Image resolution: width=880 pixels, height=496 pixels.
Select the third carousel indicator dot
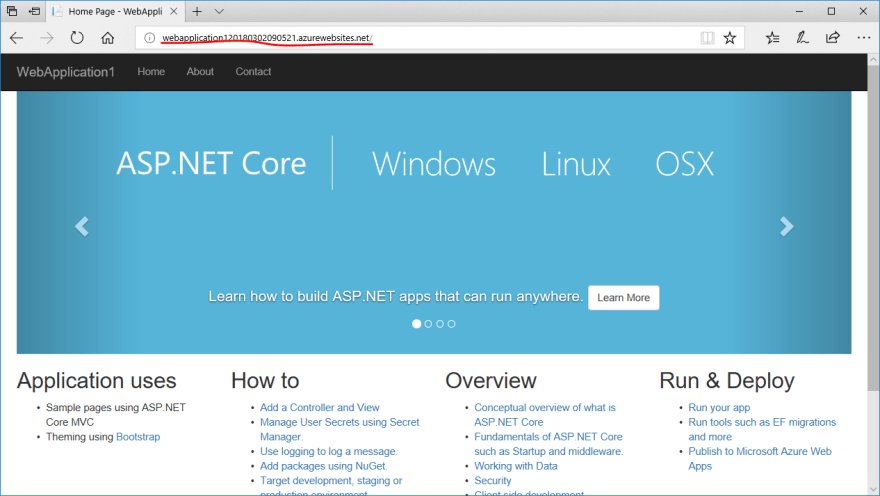440,324
